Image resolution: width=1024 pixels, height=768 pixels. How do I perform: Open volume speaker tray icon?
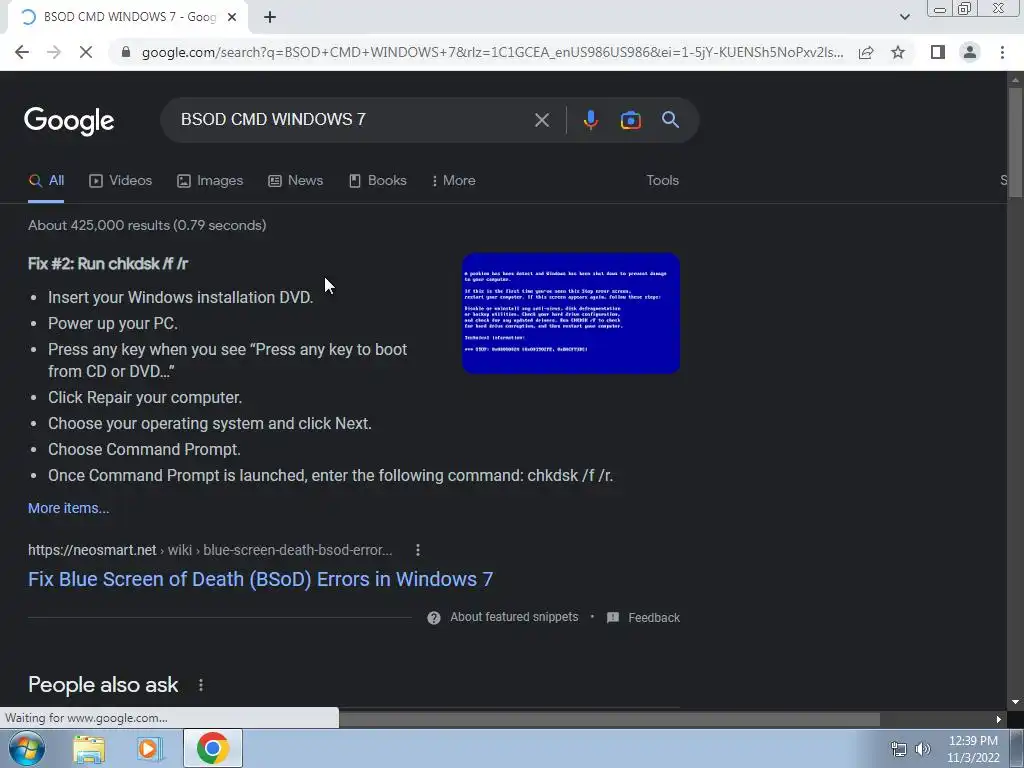(x=922, y=749)
